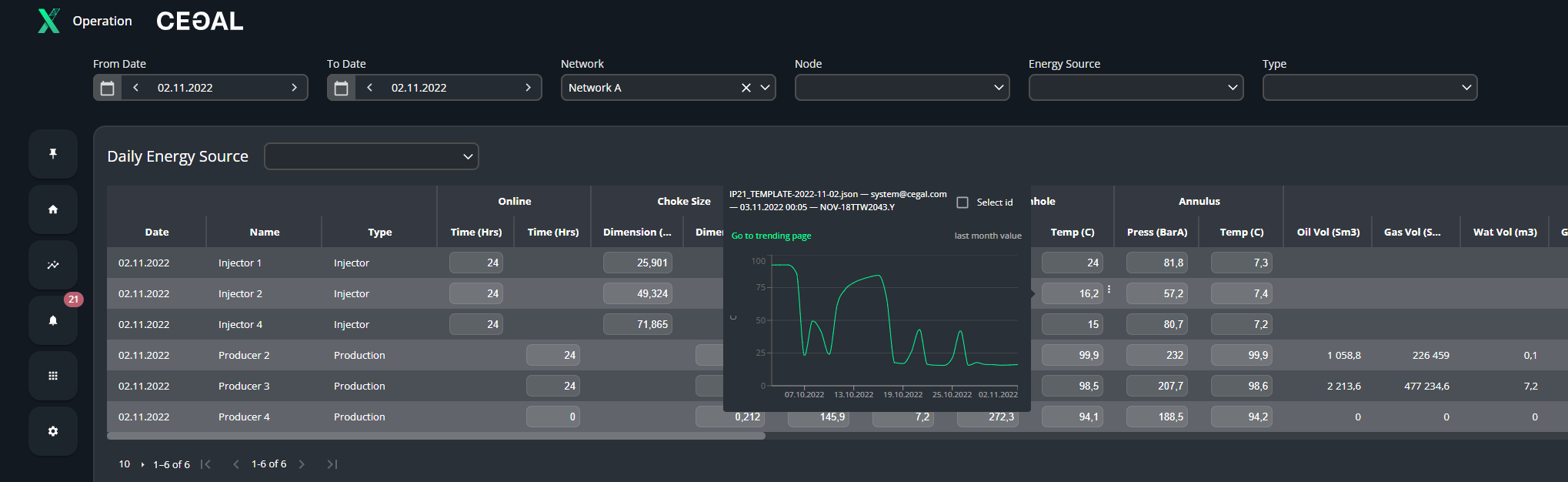Open trending chart sidebar icon

(53, 265)
